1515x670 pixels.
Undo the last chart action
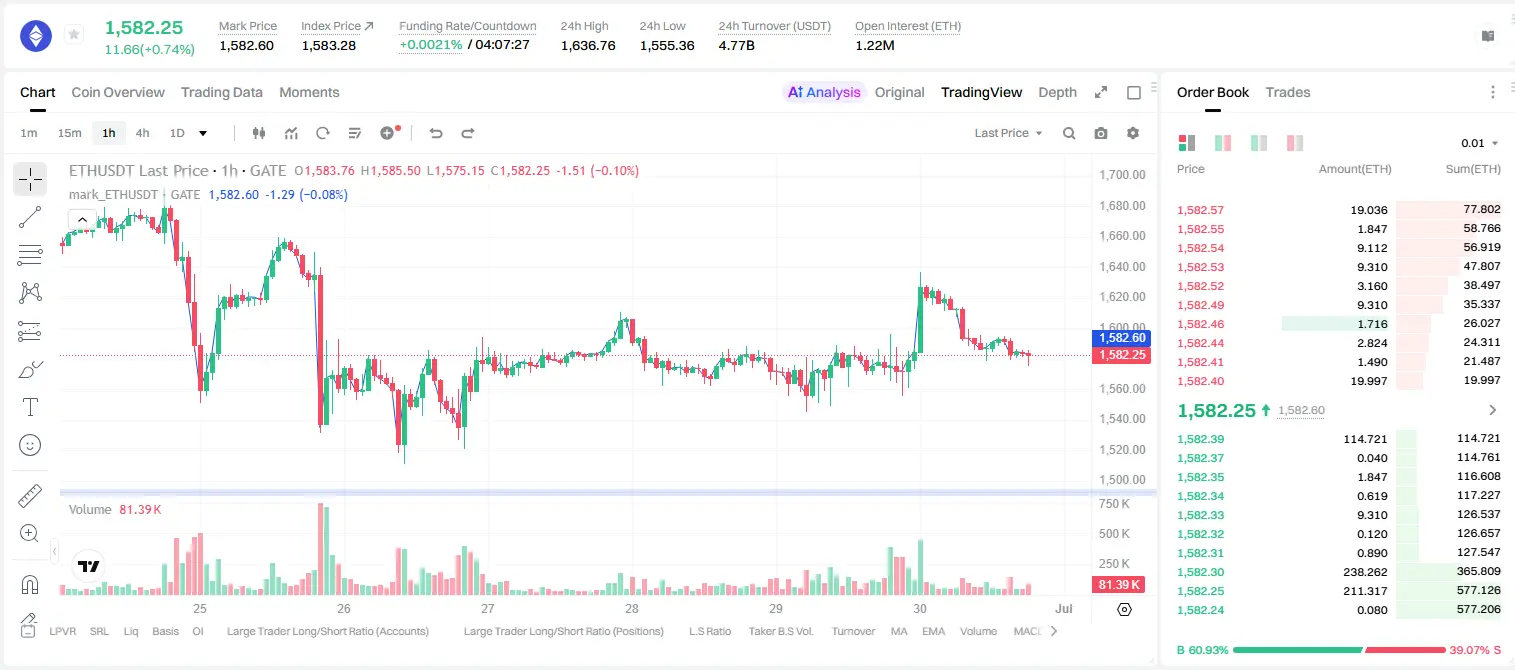436,133
